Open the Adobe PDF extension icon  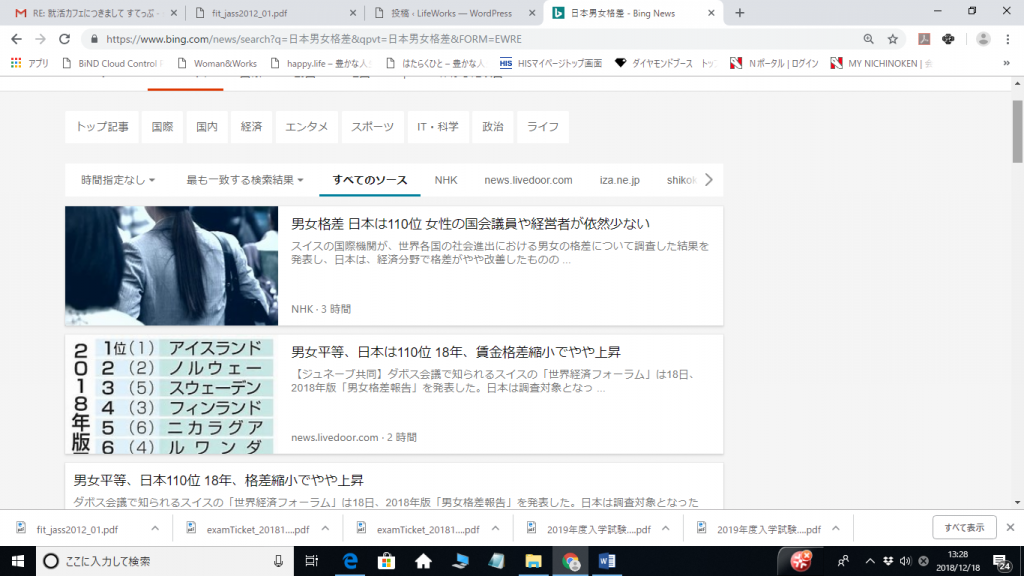[925, 39]
